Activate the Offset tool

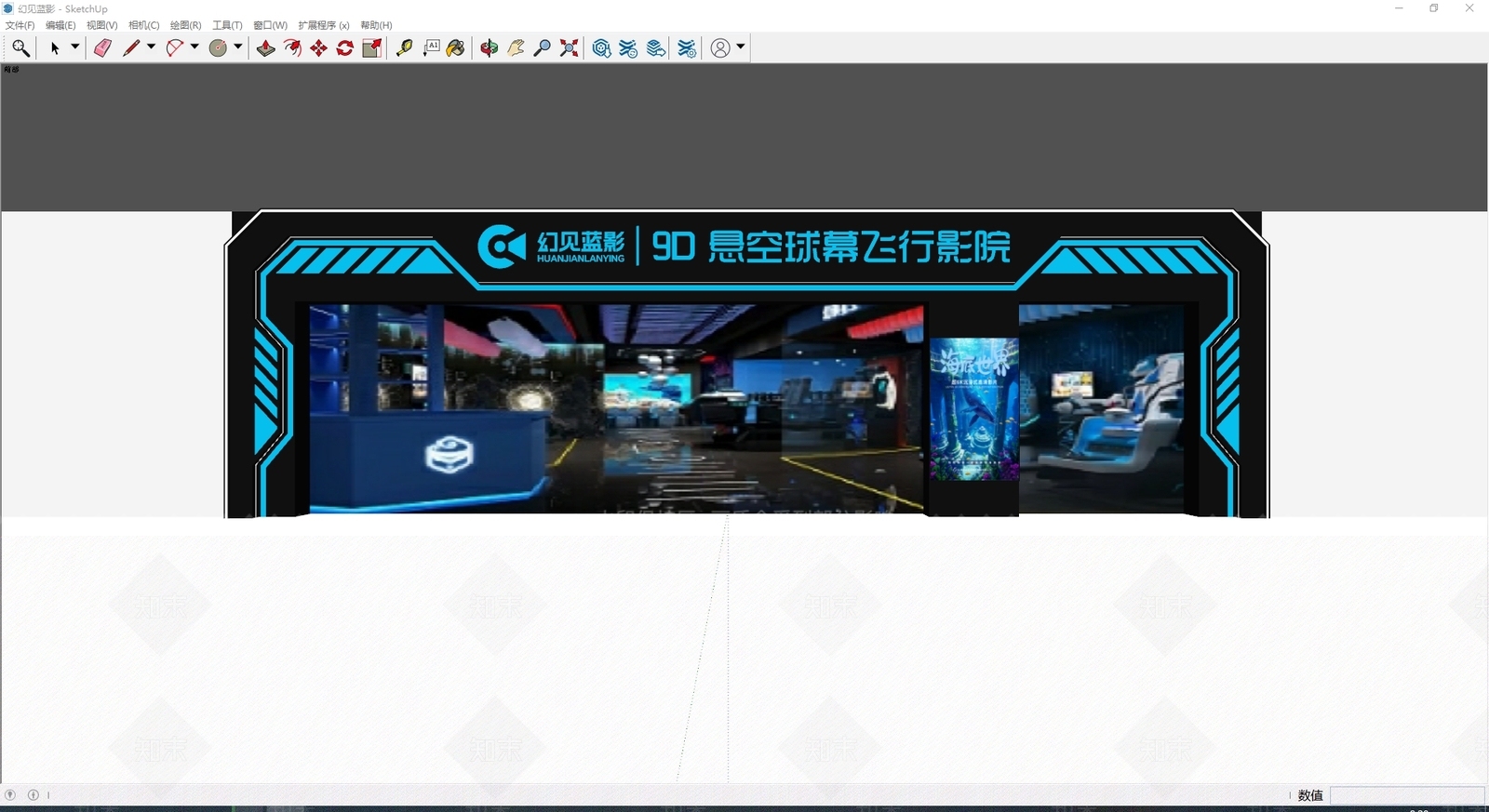292,48
